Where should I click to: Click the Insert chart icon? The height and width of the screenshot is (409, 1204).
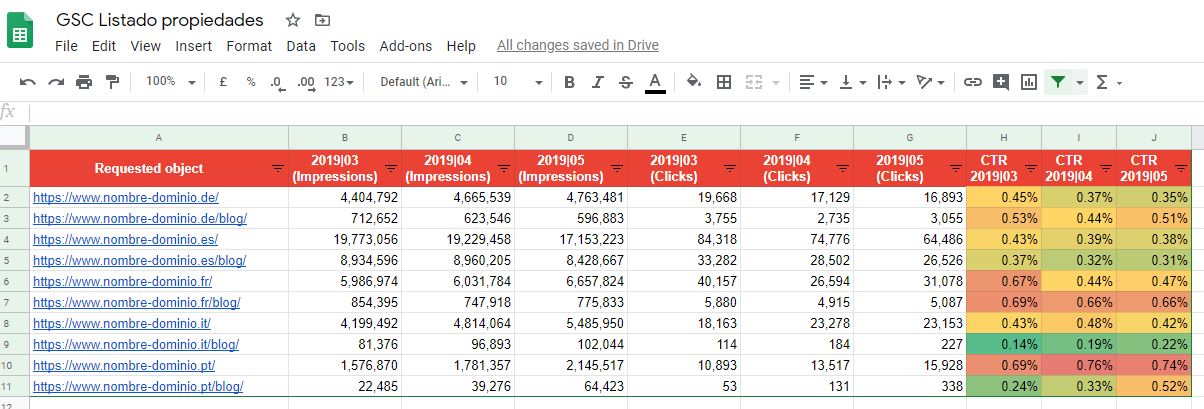(1028, 82)
